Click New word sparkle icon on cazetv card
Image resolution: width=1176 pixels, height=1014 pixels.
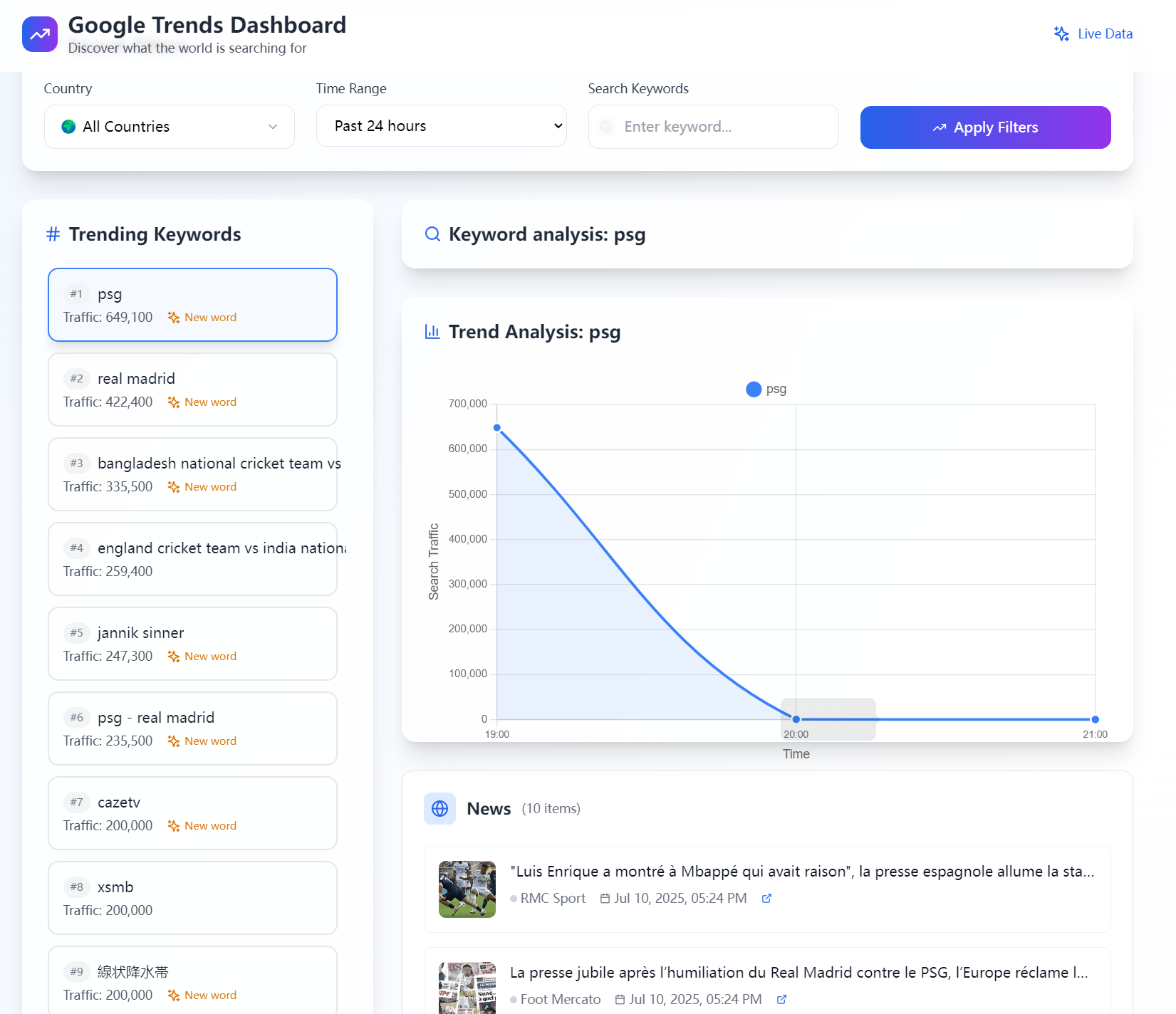174,826
